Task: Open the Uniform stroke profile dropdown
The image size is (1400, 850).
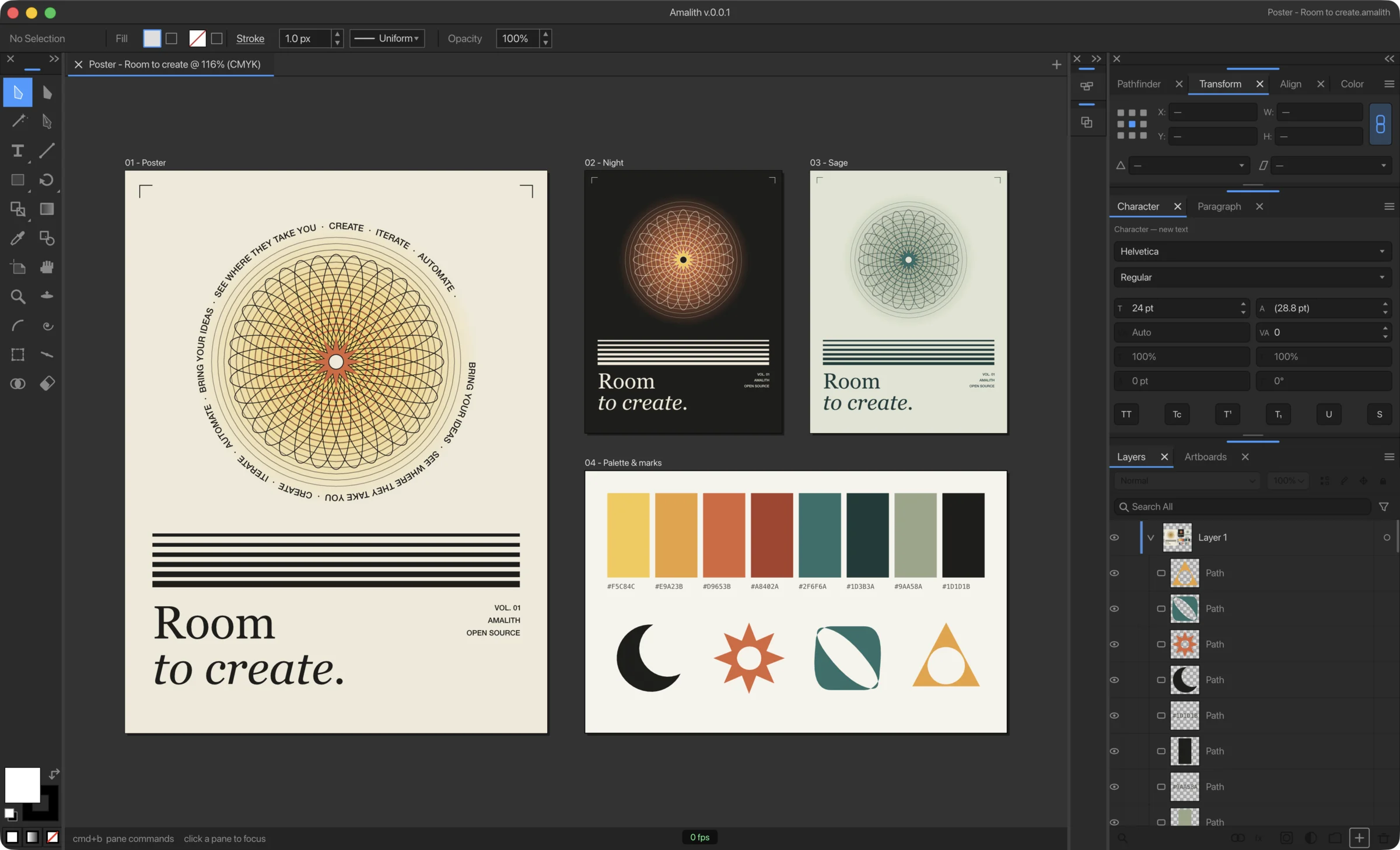Action: [x=387, y=38]
